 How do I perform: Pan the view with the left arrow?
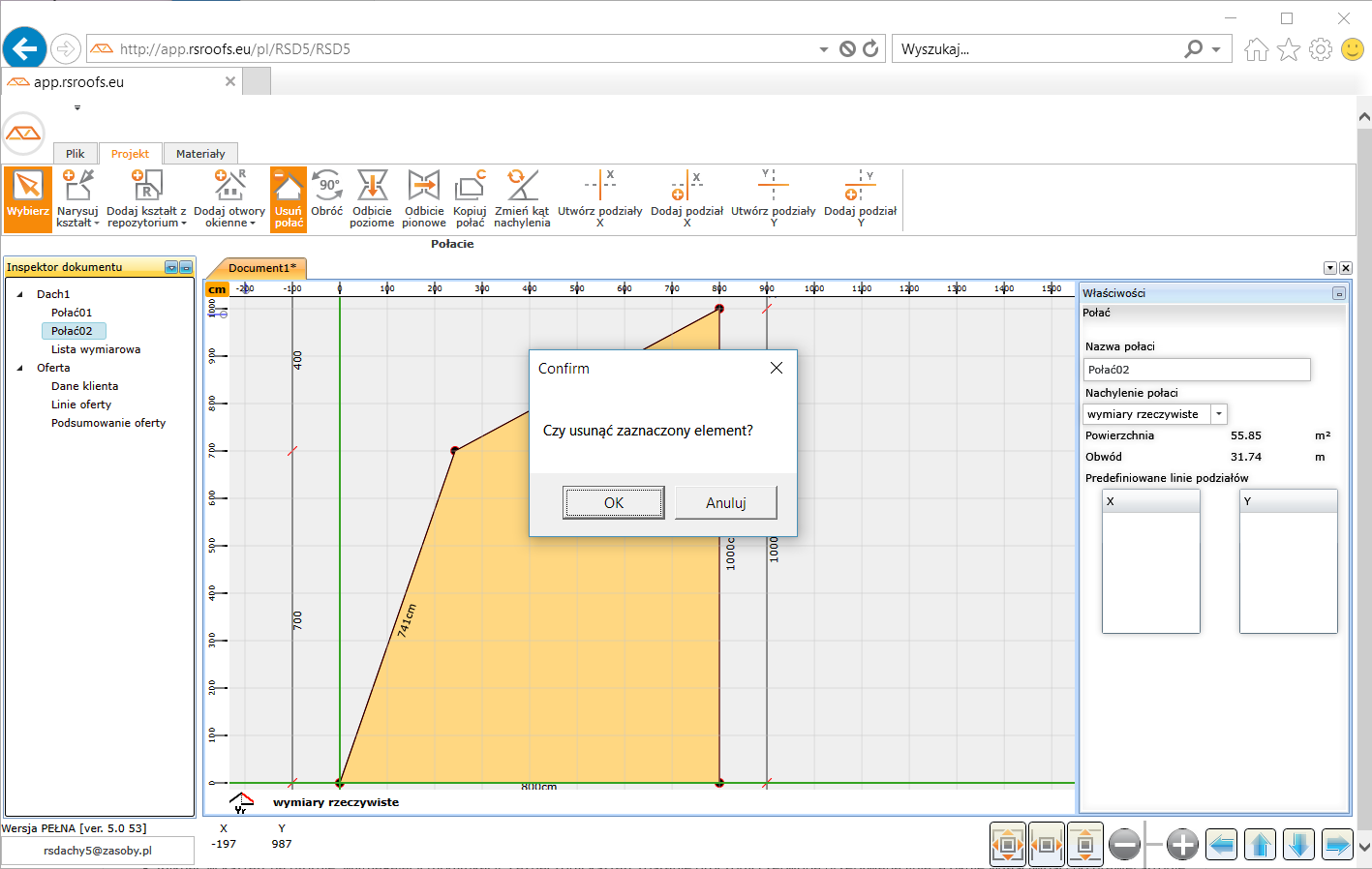pyautogui.click(x=1221, y=845)
